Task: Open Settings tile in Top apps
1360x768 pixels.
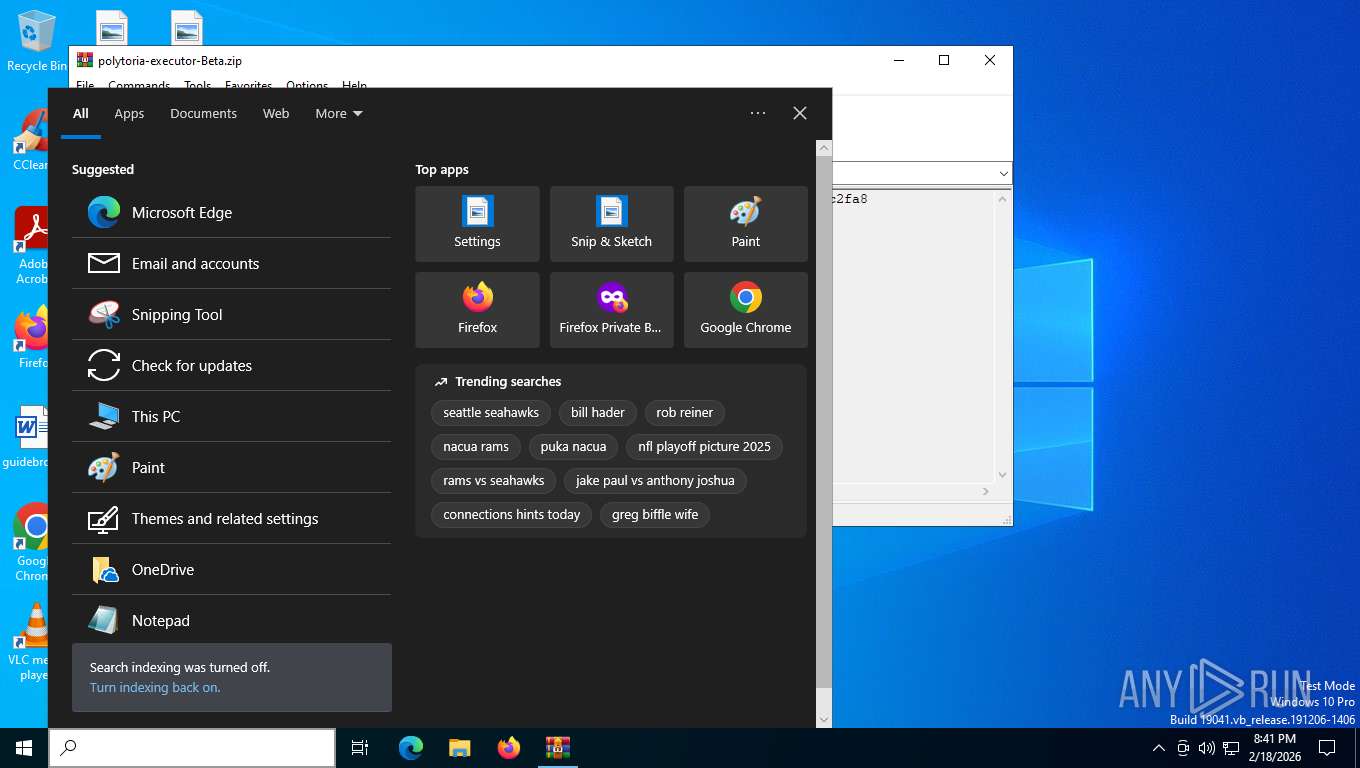Action: (477, 224)
